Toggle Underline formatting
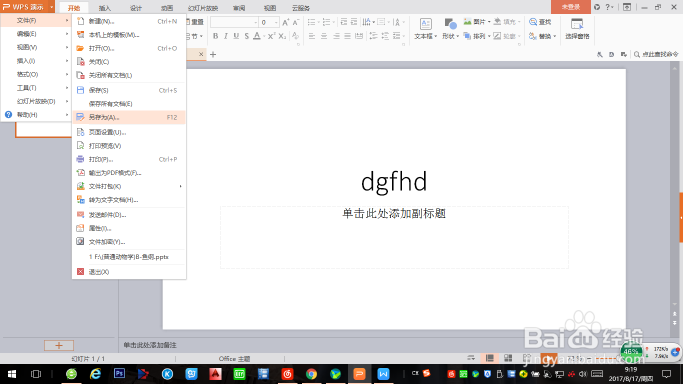The height and width of the screenshot is (384, 683). tap(236, 36)
